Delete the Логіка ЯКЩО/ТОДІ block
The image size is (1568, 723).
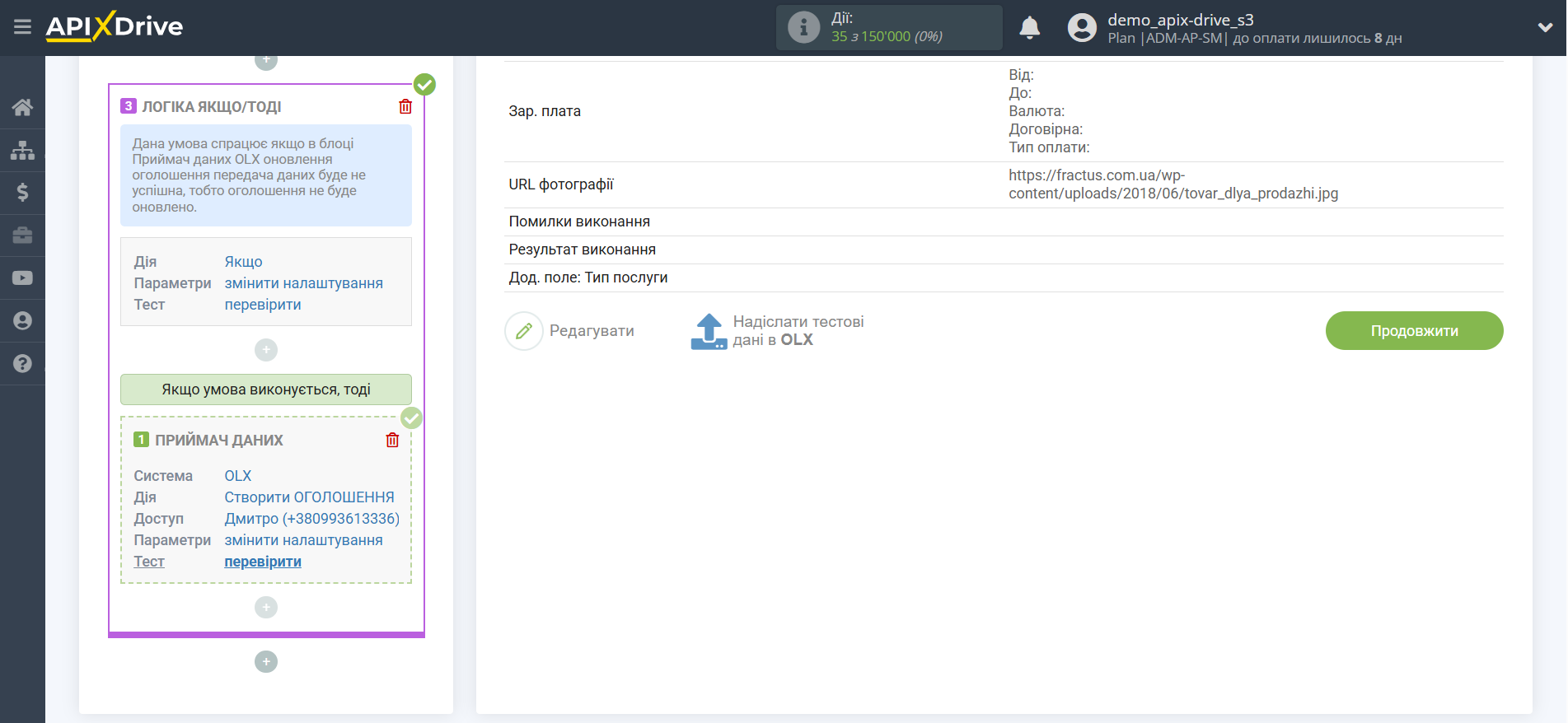405,106
